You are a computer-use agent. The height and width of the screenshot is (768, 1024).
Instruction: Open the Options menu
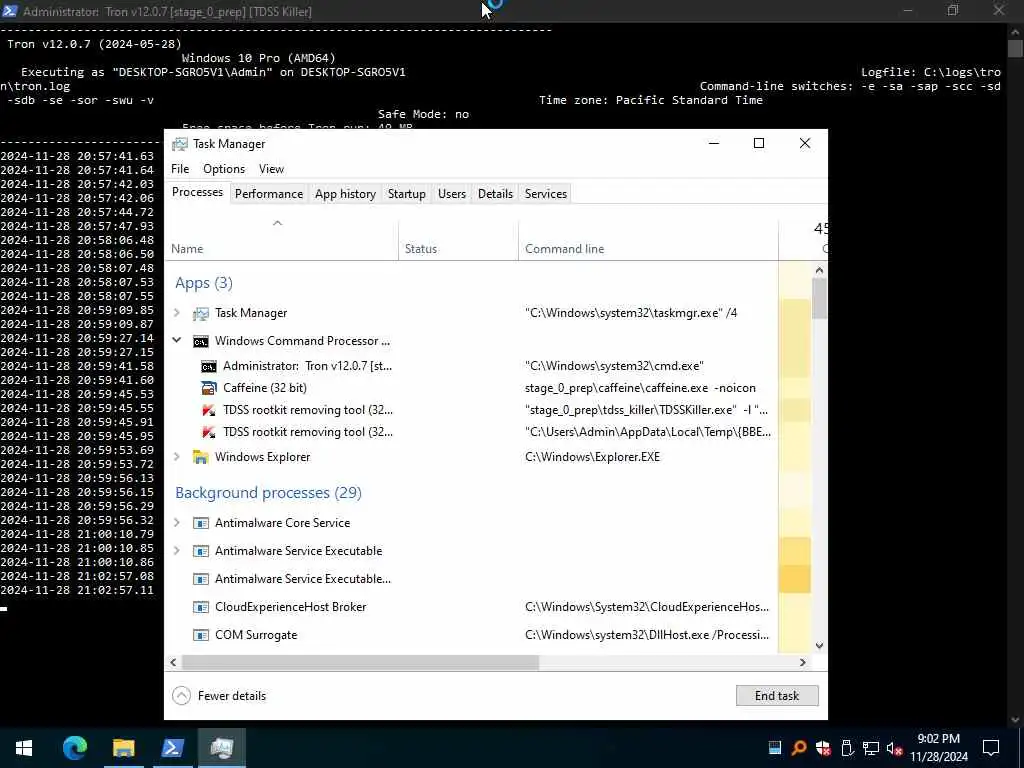point(224,168)
